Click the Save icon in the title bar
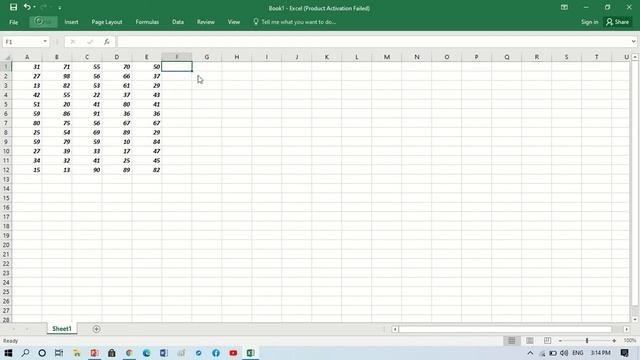640x360 pixels. (x=13, y=7)
